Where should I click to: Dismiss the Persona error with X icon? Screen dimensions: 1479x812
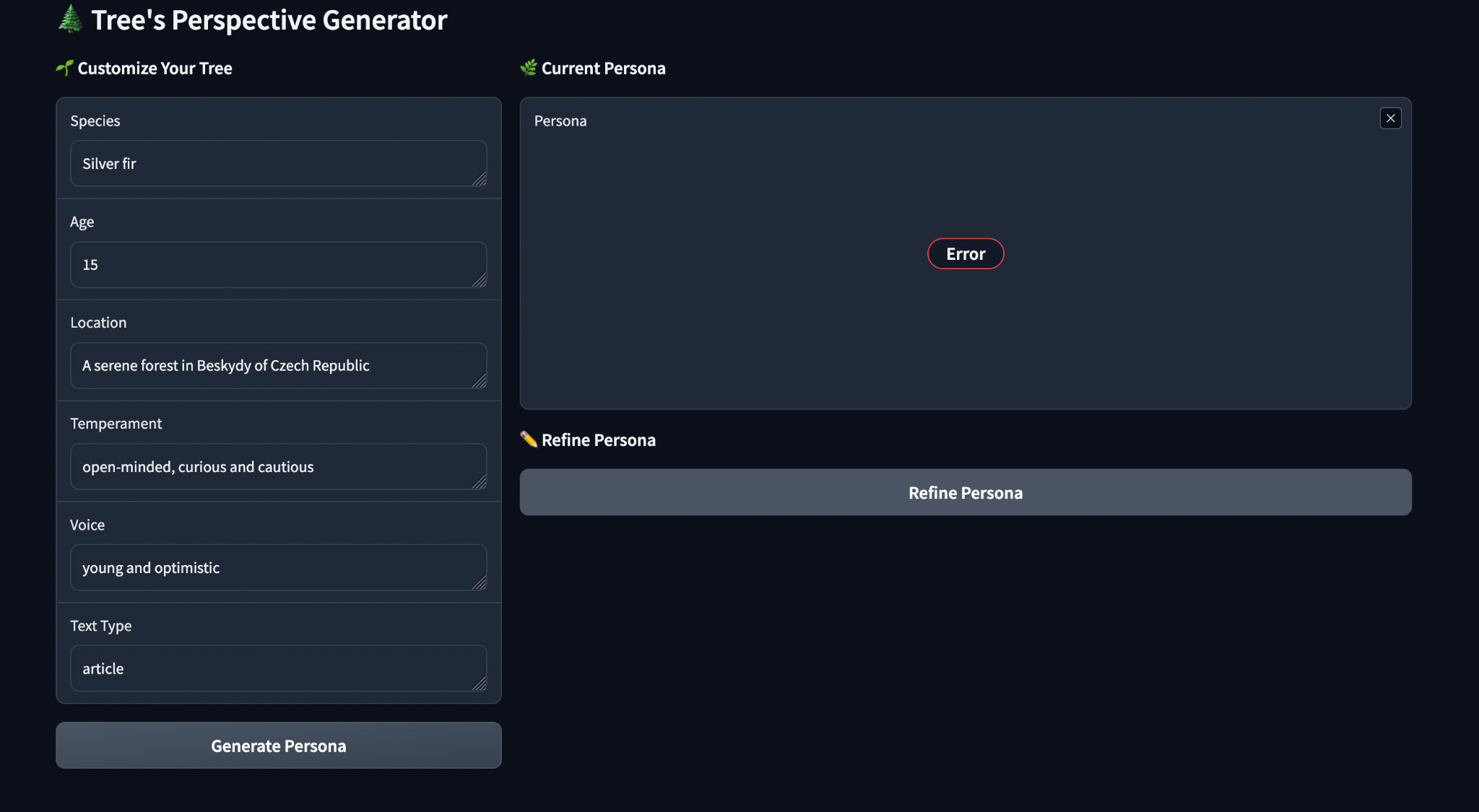(x=1390, y=118)
